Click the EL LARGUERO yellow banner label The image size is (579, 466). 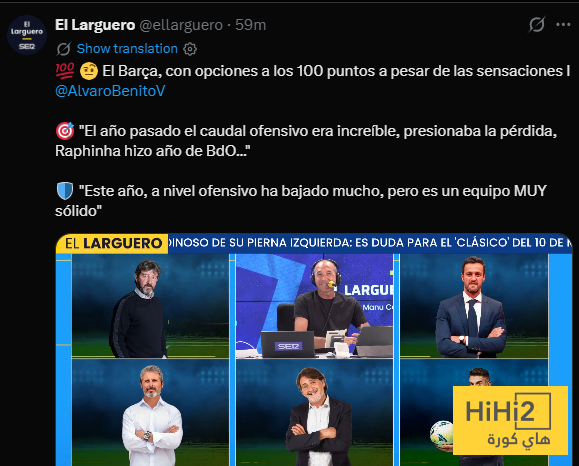112,243
